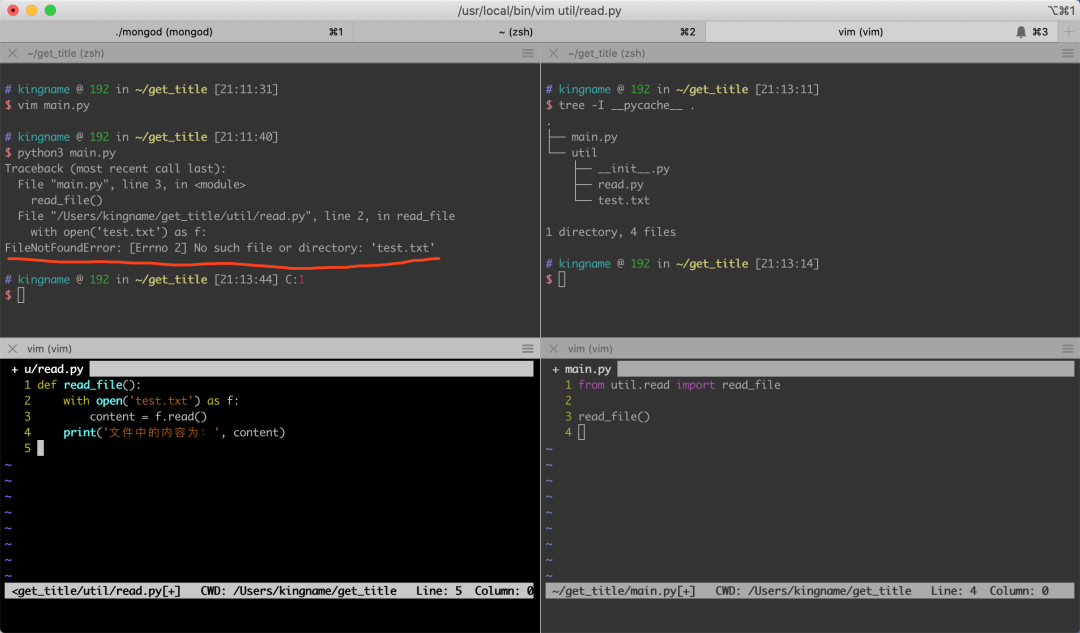Click the '<get_title/util/read.py[+]' status bar entry

(x=96, y=591)
